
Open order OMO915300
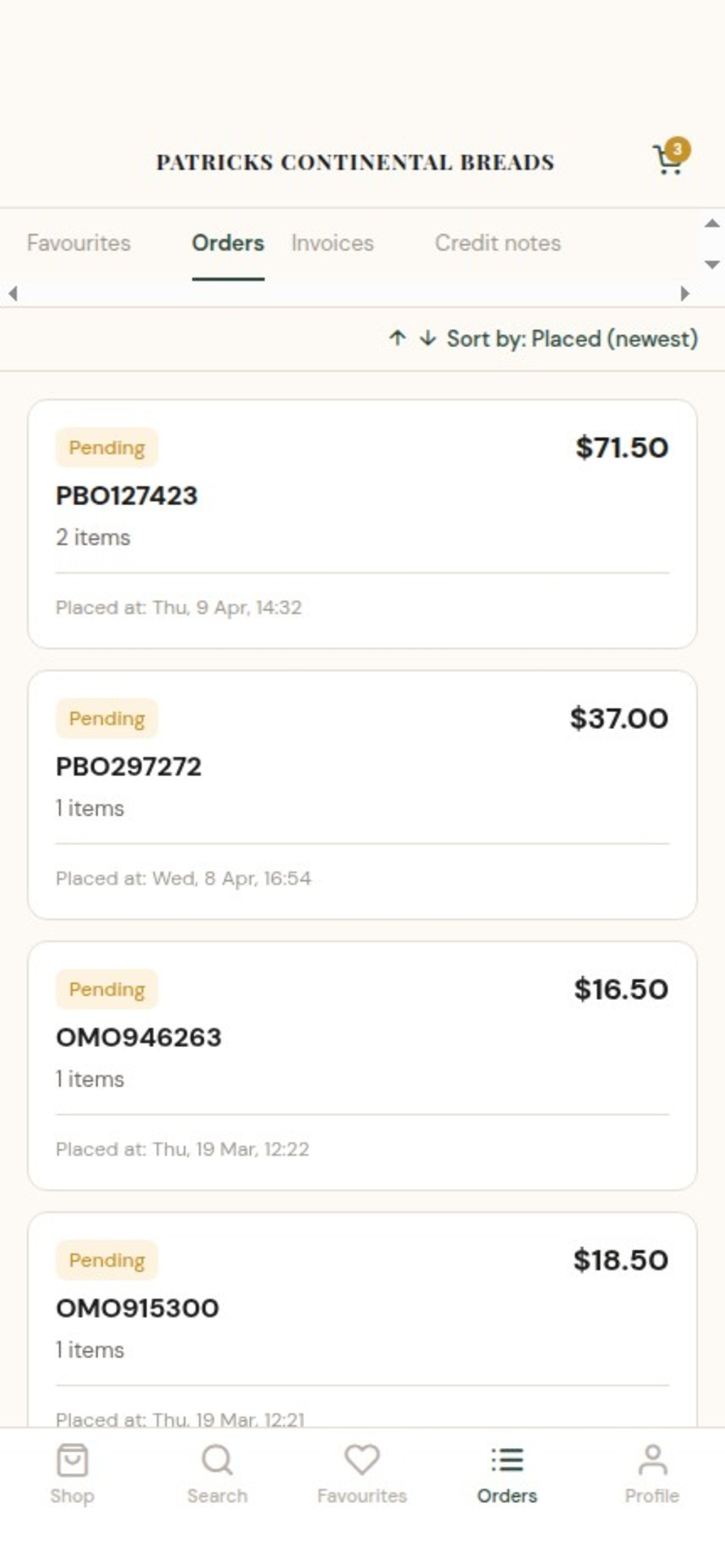click(362, 1320)
